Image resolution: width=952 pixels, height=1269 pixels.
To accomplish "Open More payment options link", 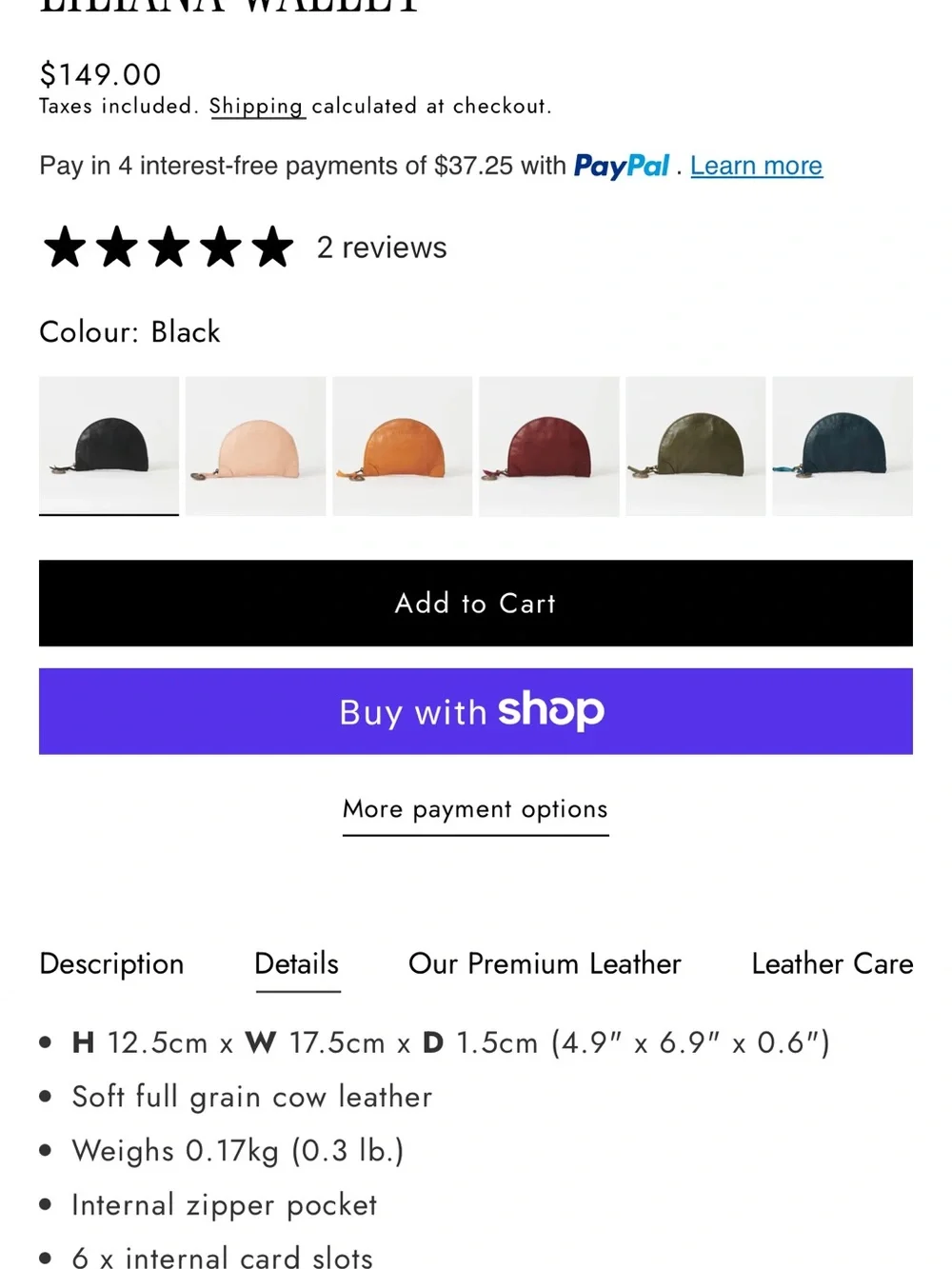I will [475, 810].
